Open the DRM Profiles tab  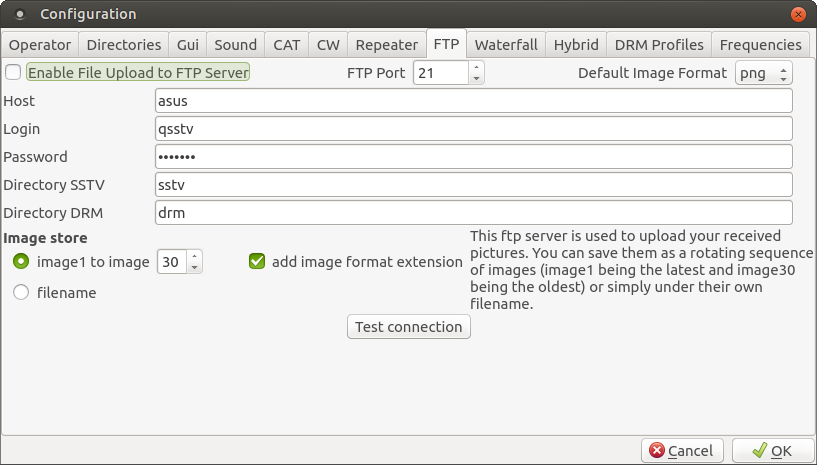point(659,45)
